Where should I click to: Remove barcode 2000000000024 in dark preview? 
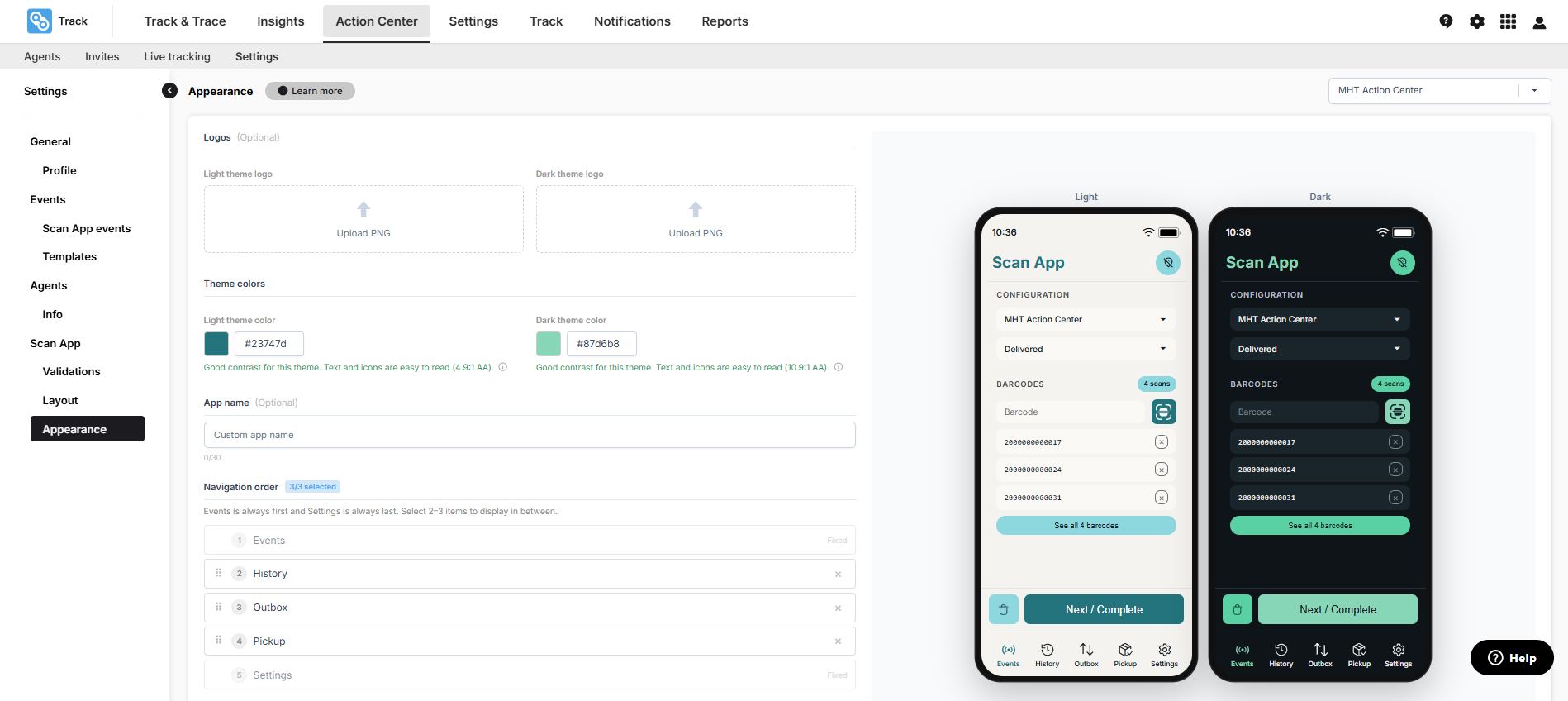[x=1395, y=470]
